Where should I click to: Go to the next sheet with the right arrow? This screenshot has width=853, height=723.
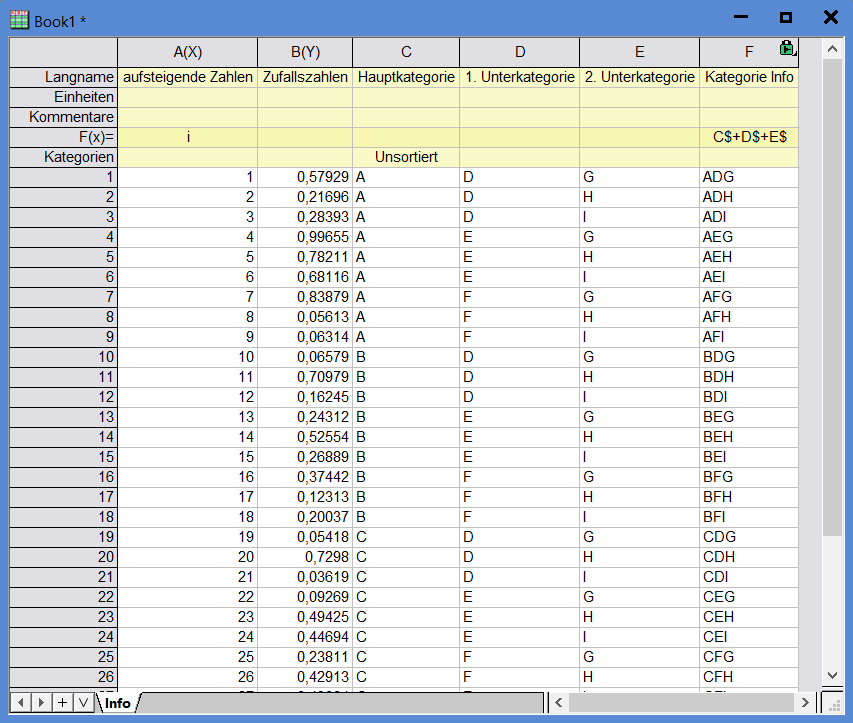[x=41, y=702]
